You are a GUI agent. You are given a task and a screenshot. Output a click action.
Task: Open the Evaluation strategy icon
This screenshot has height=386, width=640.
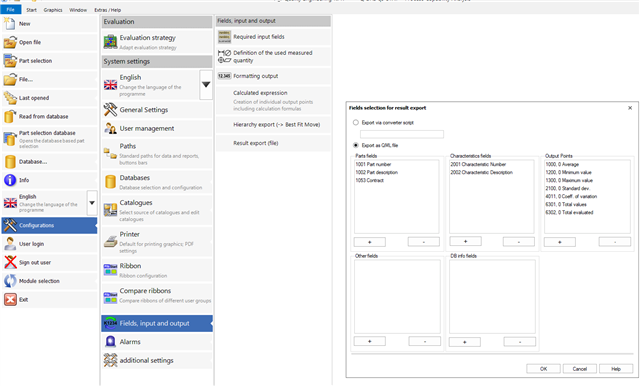click(110, 42)
